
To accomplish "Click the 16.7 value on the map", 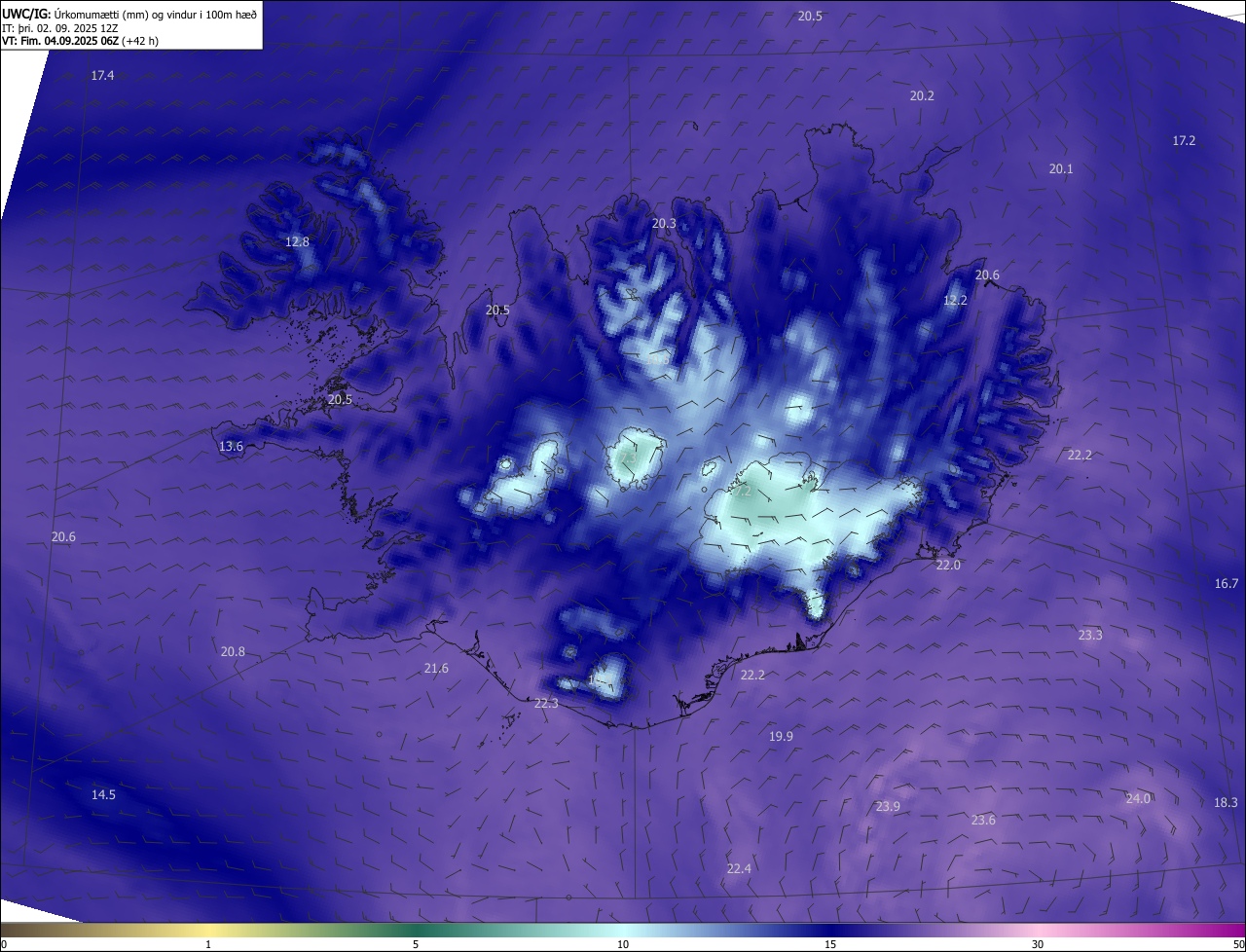I will point(1227,583).
